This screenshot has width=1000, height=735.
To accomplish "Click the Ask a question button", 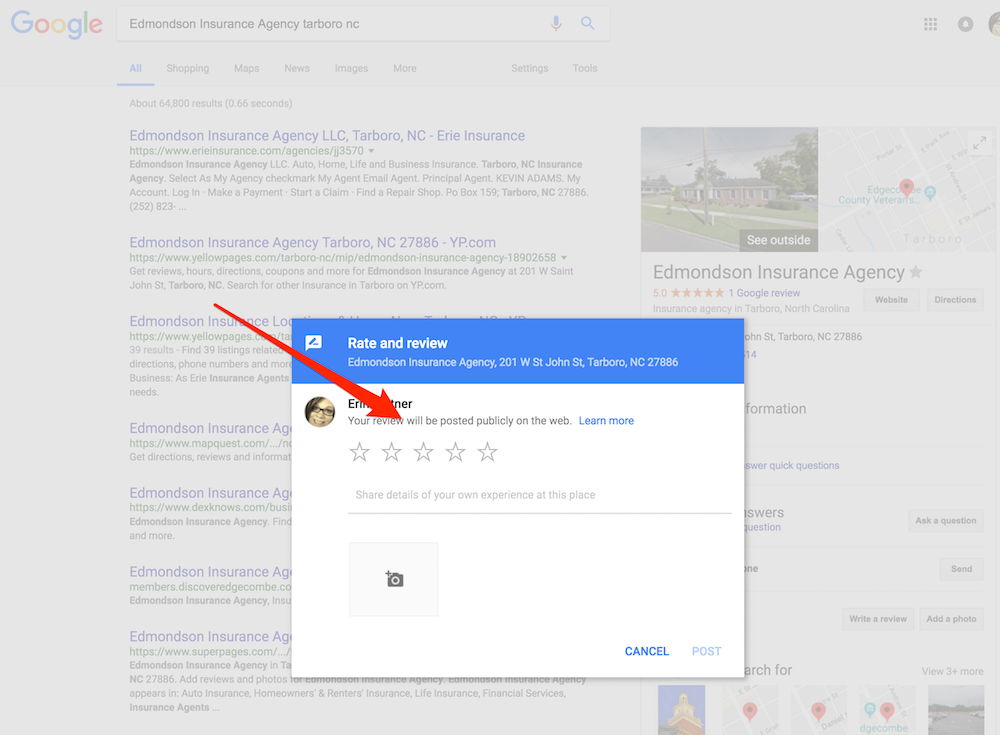I will (x=946, y=521).
